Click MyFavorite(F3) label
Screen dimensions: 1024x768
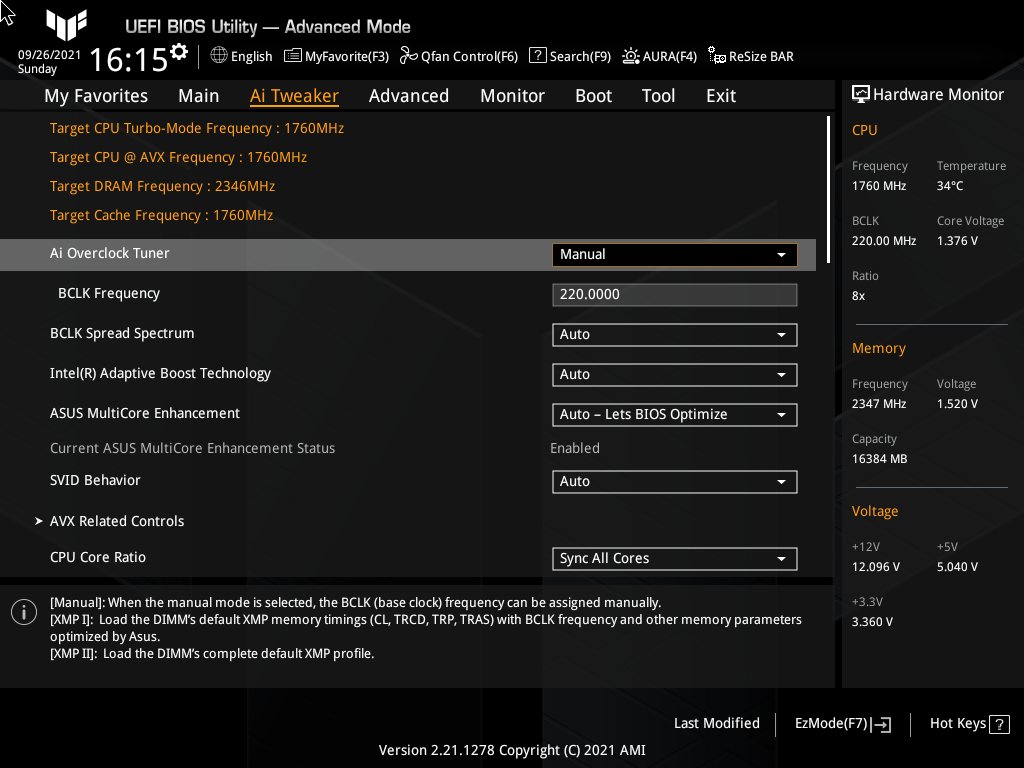(347, 56)
